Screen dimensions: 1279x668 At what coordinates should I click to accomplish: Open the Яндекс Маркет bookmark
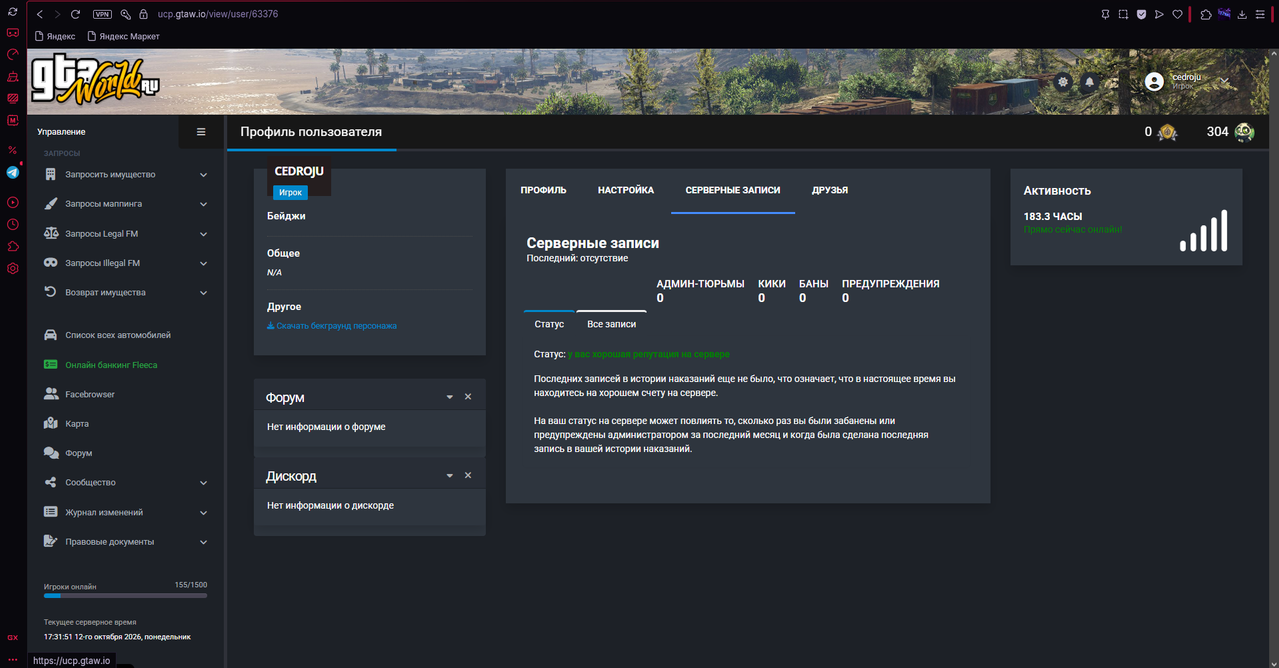(123, 36)
